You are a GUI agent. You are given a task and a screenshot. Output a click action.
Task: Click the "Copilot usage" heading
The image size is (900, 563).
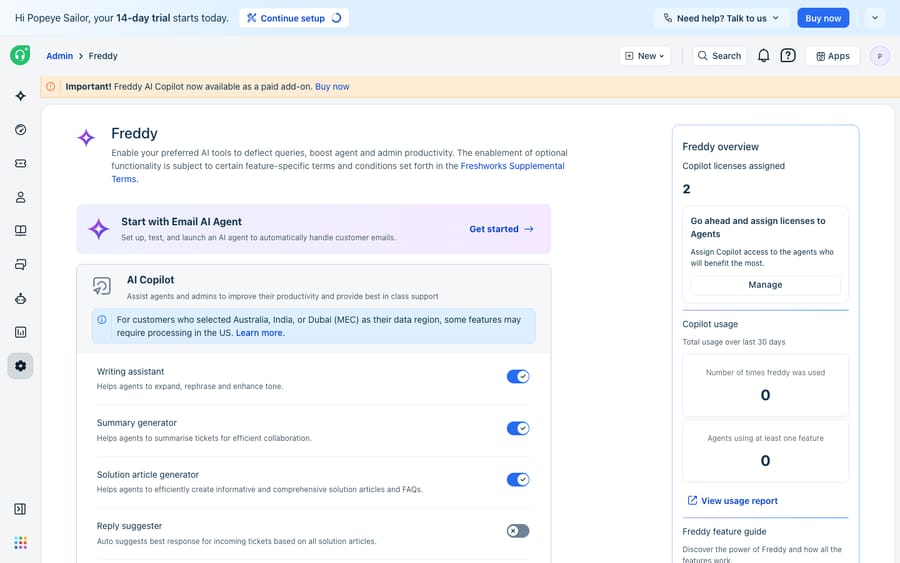[710, 324]
